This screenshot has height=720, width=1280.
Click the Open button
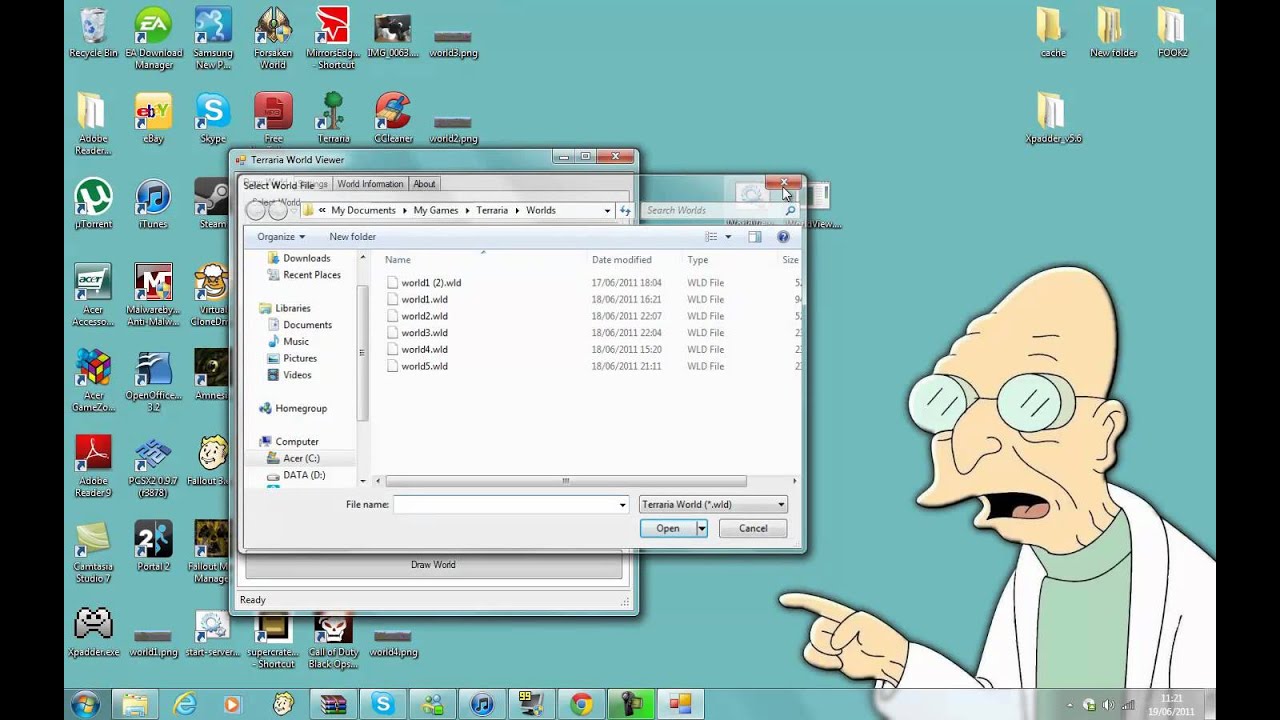668,528
